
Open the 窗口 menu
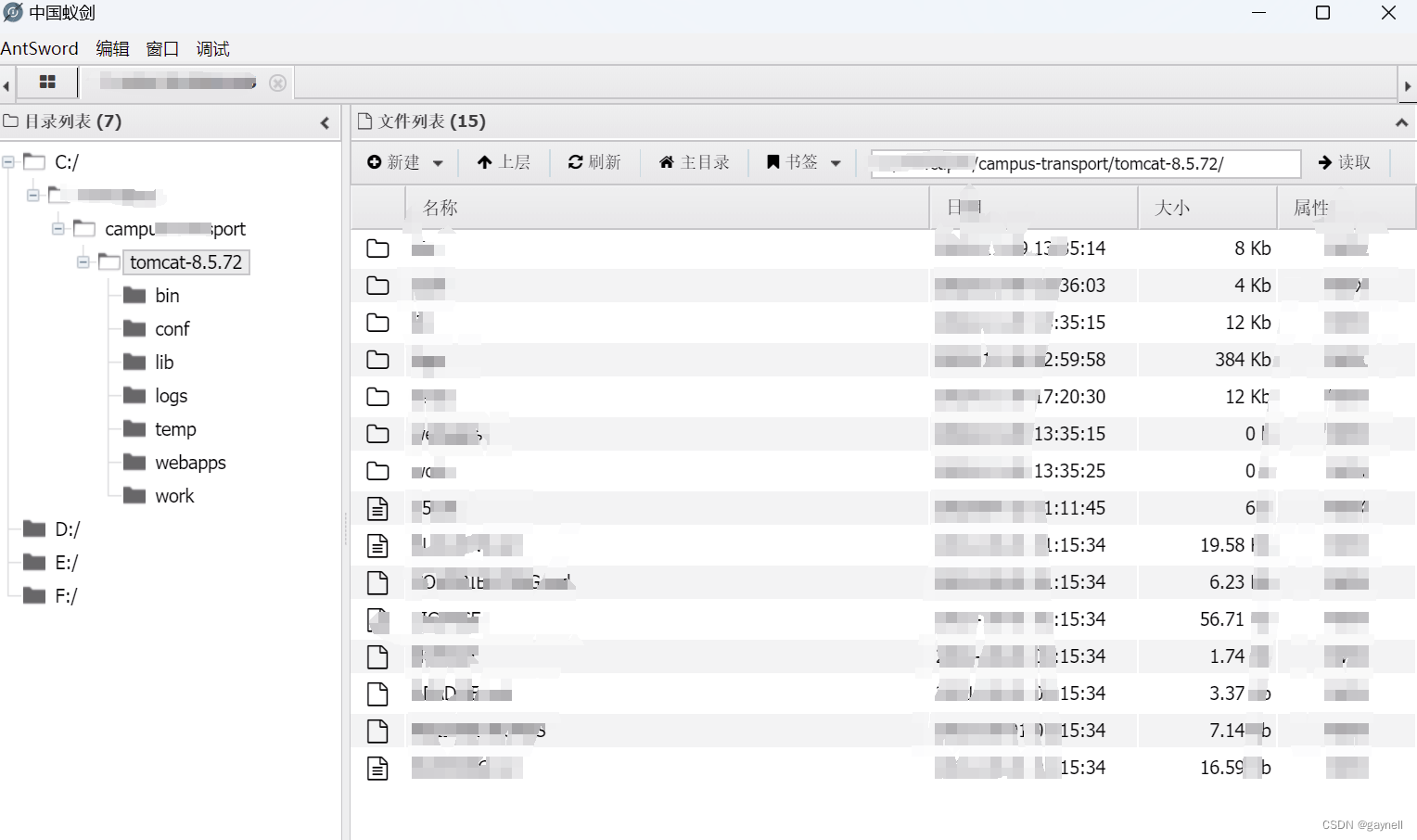coord(162,48)
